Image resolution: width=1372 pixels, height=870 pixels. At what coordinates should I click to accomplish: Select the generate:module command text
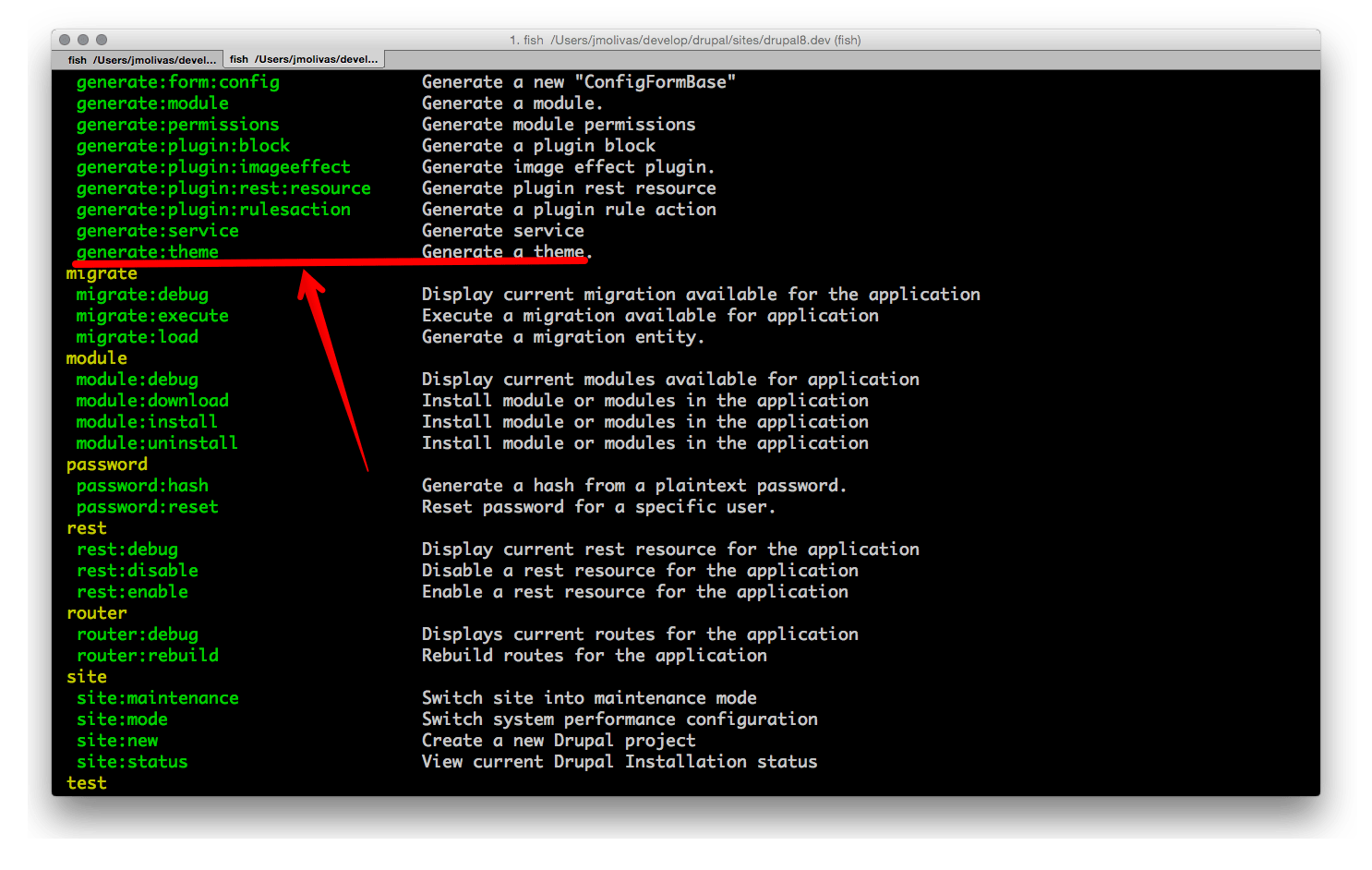point(152,103)
